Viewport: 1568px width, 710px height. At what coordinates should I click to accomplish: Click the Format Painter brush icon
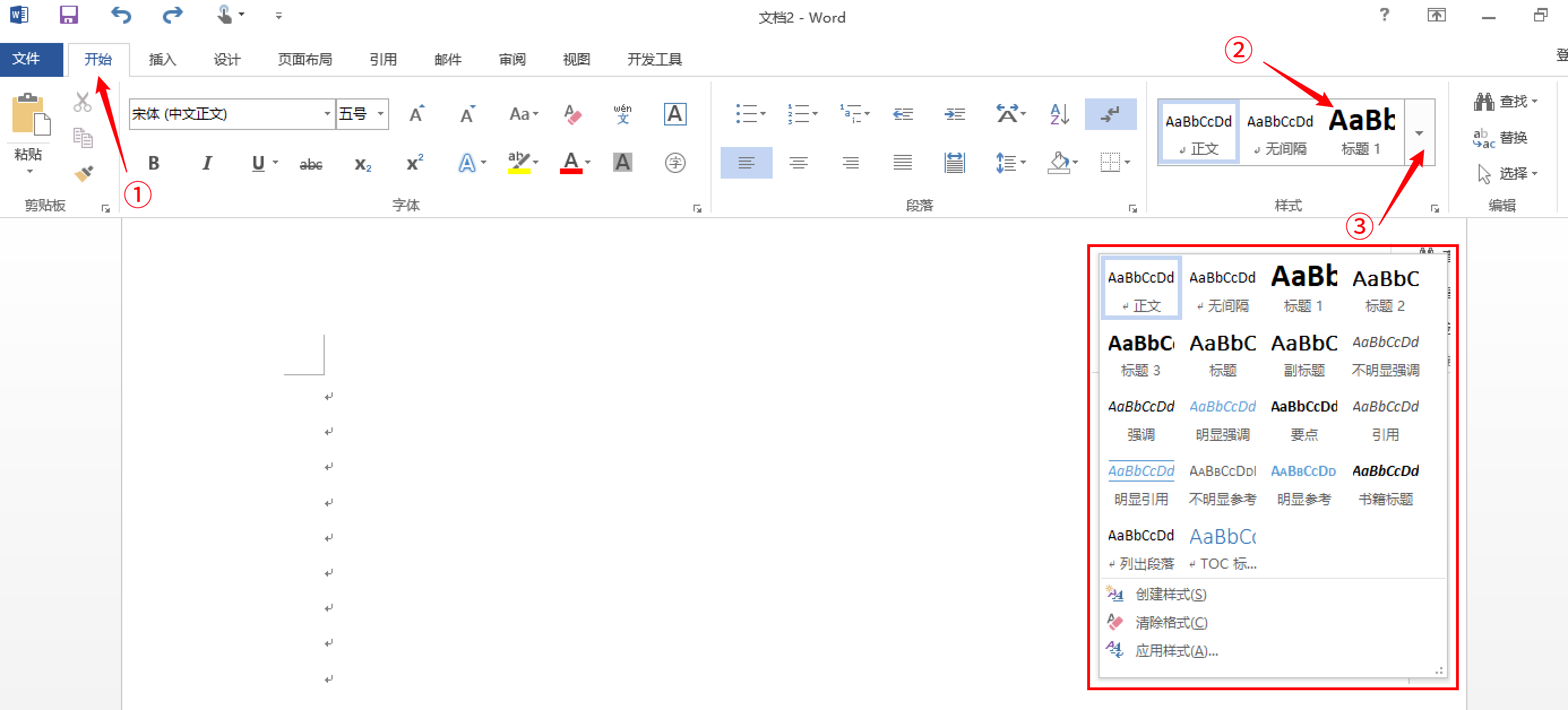tap(83, 174)
